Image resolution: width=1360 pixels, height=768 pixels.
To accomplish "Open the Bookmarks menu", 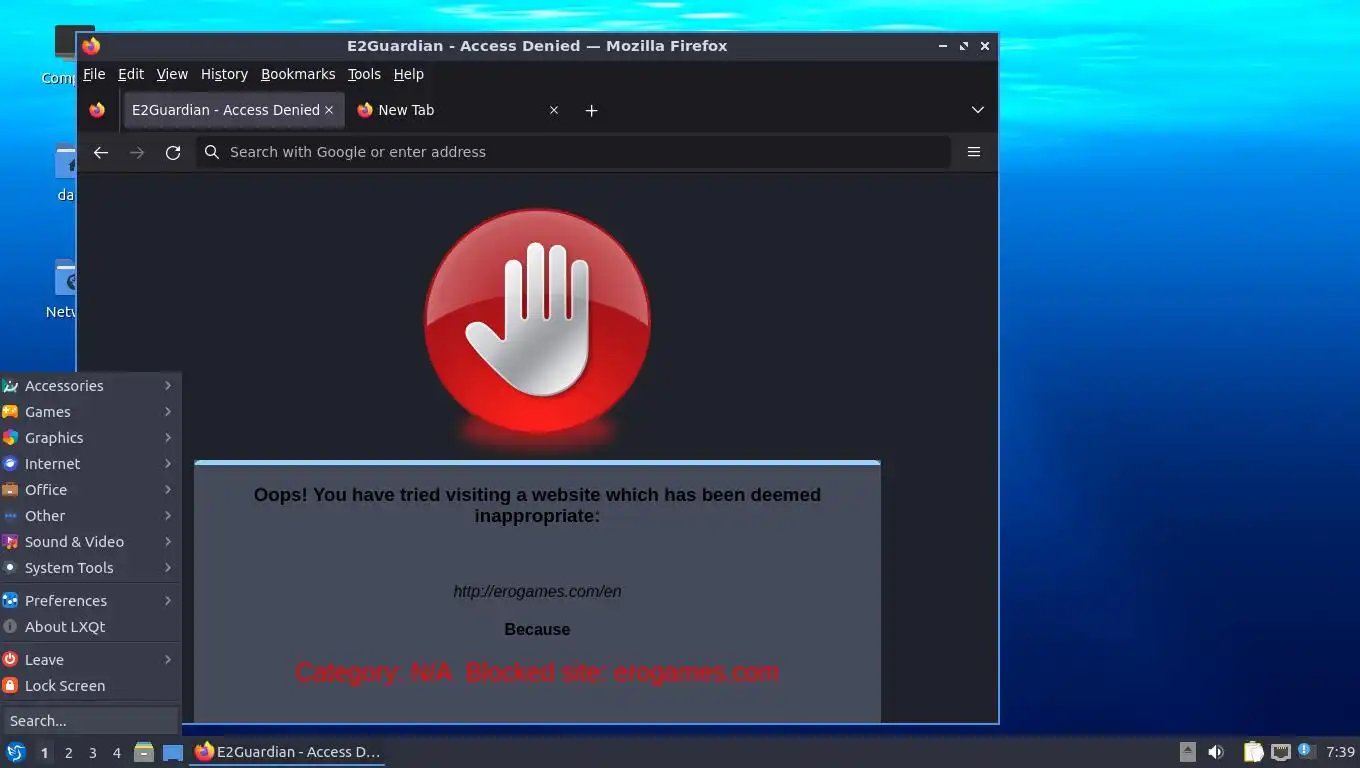I will coord(298,74).
